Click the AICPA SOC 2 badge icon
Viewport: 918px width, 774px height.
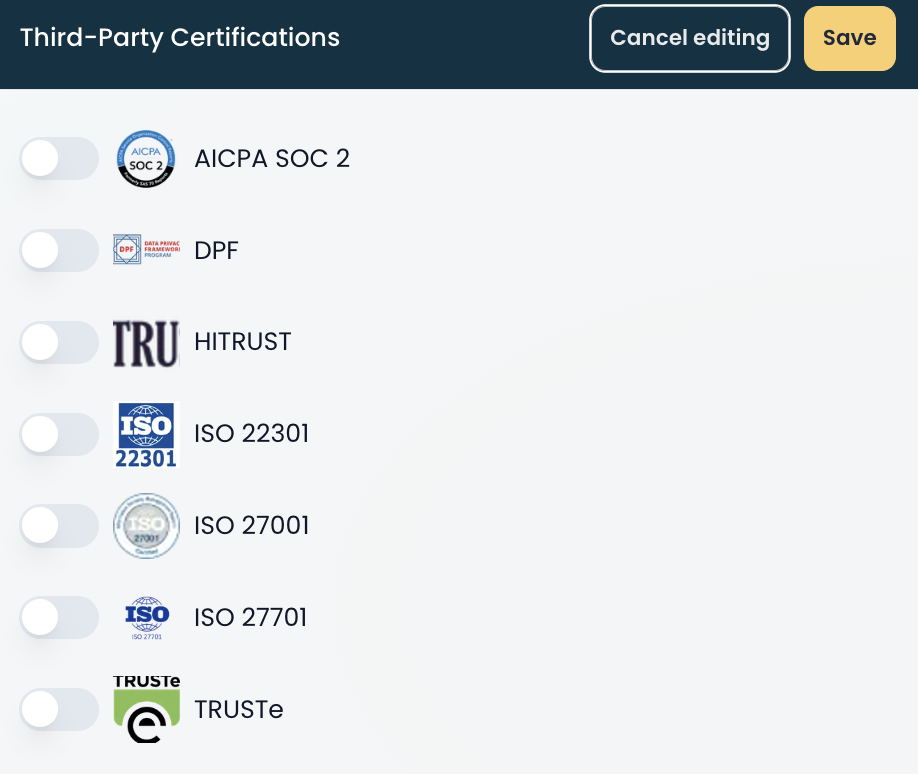(146, 158)
